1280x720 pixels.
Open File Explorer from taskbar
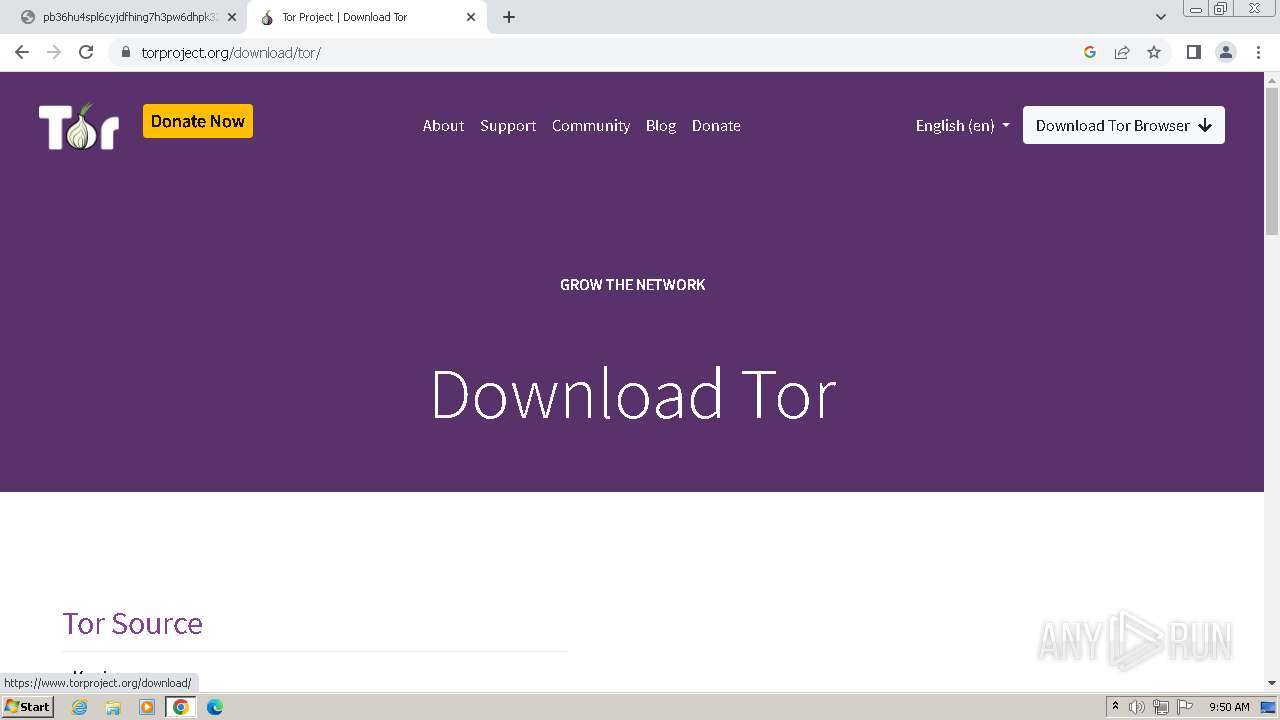(x=113, y=707)
